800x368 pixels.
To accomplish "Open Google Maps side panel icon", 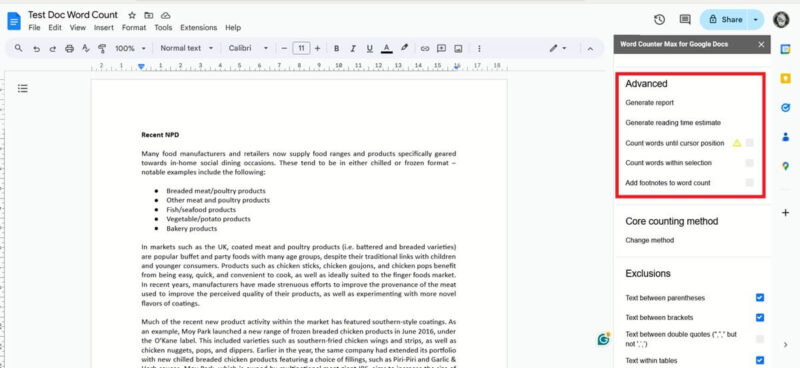I will point(785,166).
